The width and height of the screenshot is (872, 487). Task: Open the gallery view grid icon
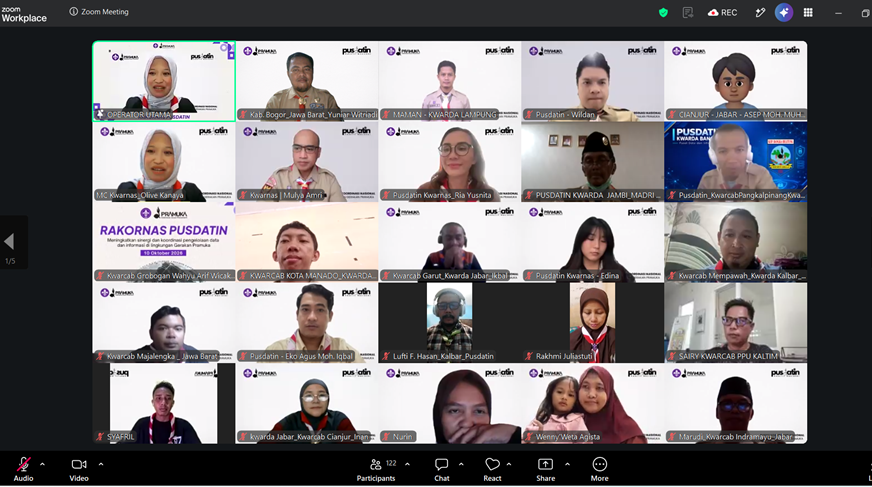pyautogui.click(x=808, y=12)
